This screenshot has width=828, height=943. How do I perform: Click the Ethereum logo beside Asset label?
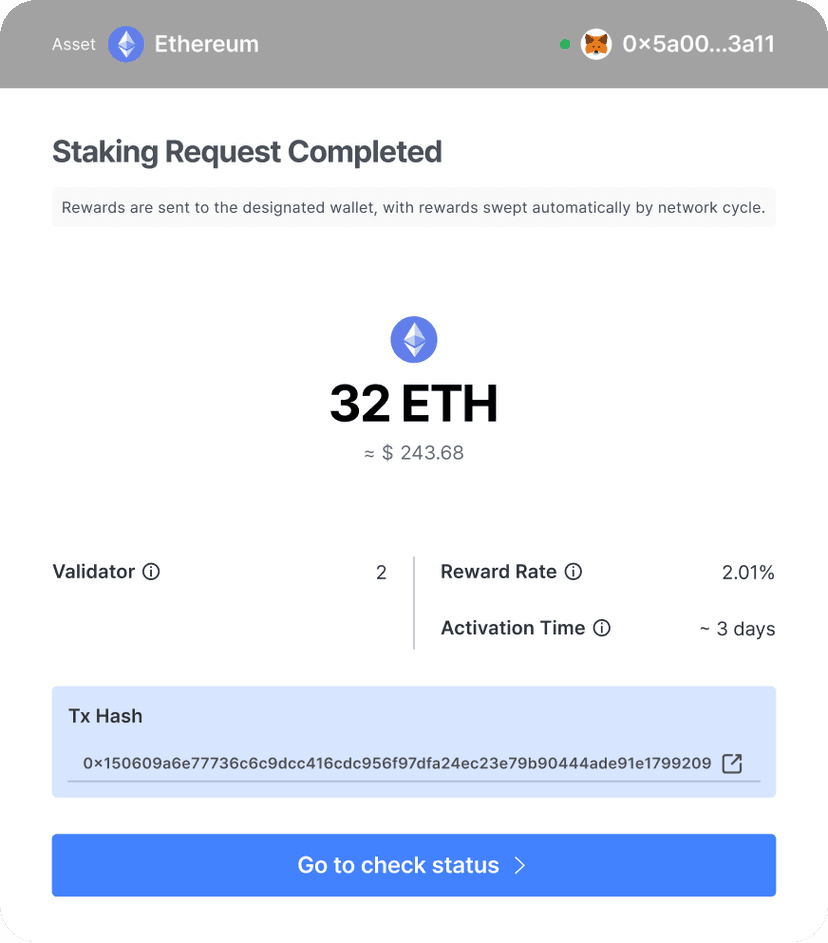coord(126,44)
